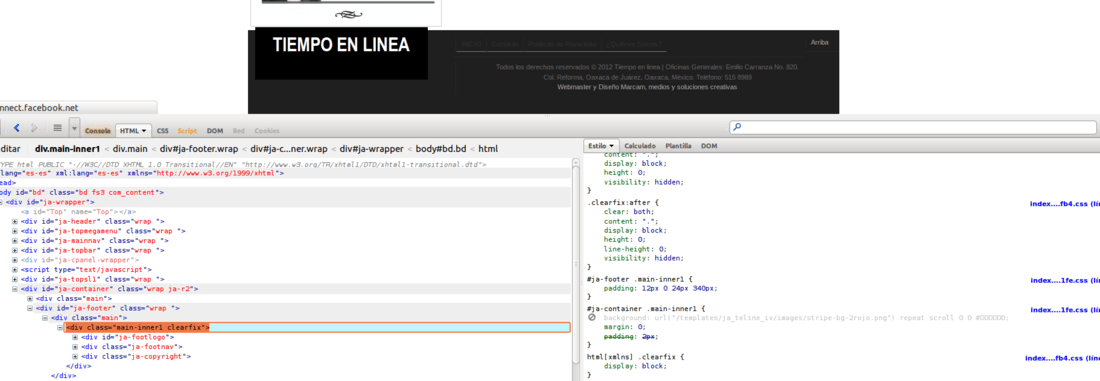
Task: Expand the script text/javascript node
Action: 15,269
